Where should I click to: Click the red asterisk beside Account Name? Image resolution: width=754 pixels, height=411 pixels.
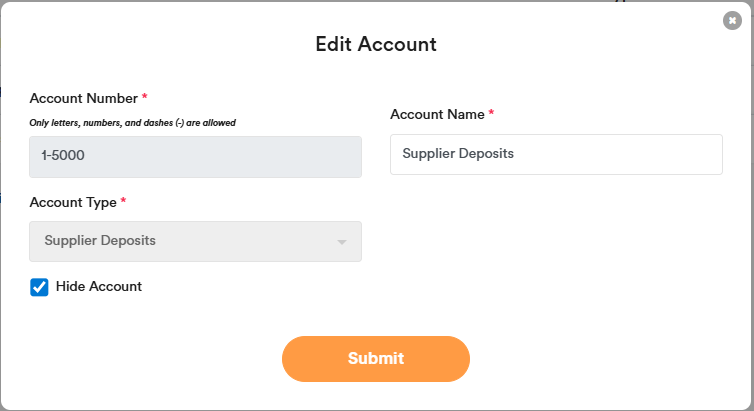tap(492, 114)
